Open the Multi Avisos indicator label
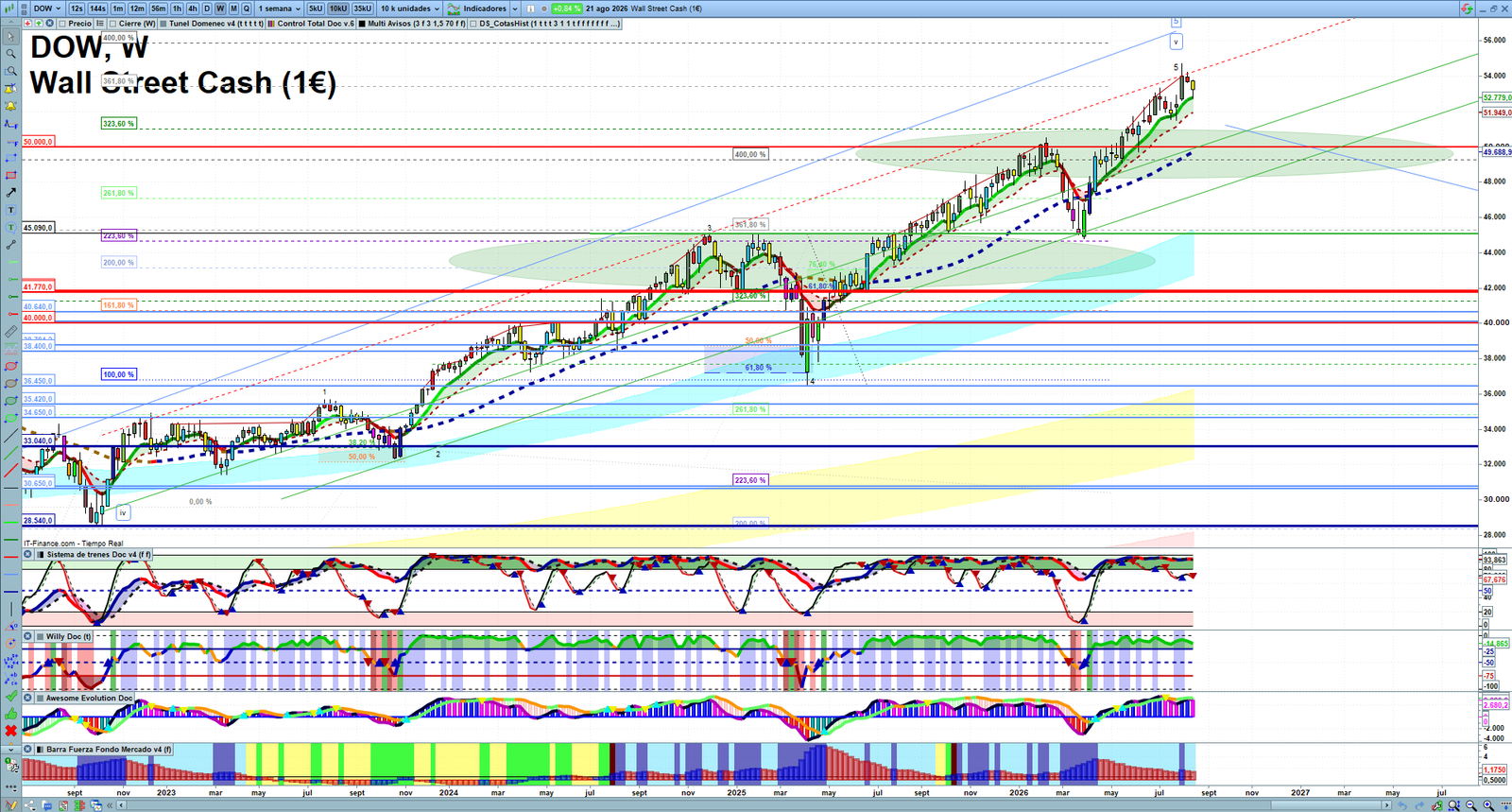The height and width of the screenshot is (812, 1512). click(x=417, y=23)
